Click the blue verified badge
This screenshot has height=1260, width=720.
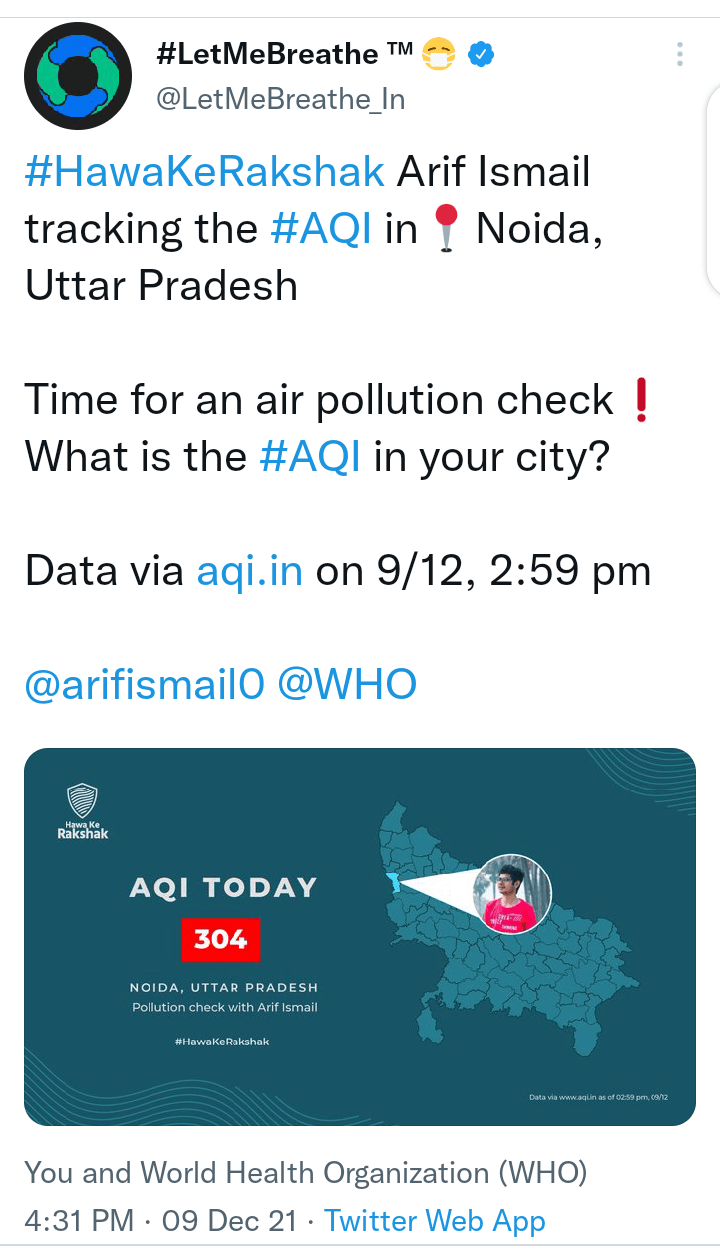click(x=483, y=55)
